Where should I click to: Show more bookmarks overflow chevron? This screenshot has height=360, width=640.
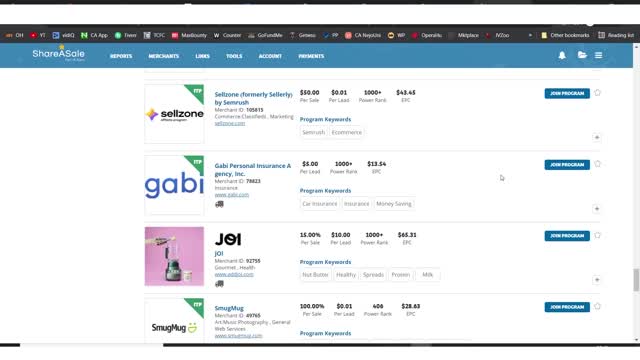530,36
